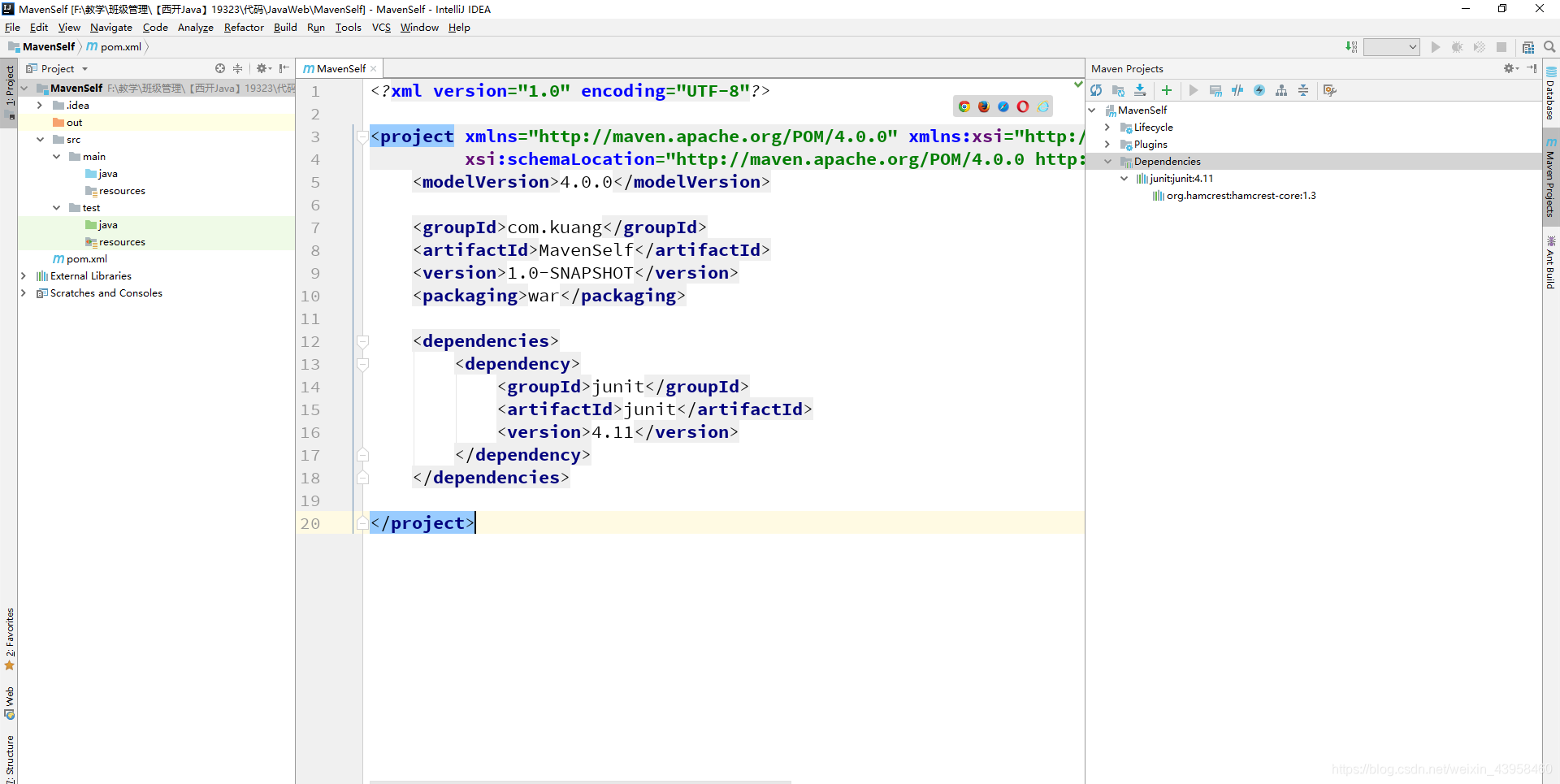This screenshot has height=784, width=1560.
Task: Open the Ant Build side tab
Action: [x=1551, y=262]
